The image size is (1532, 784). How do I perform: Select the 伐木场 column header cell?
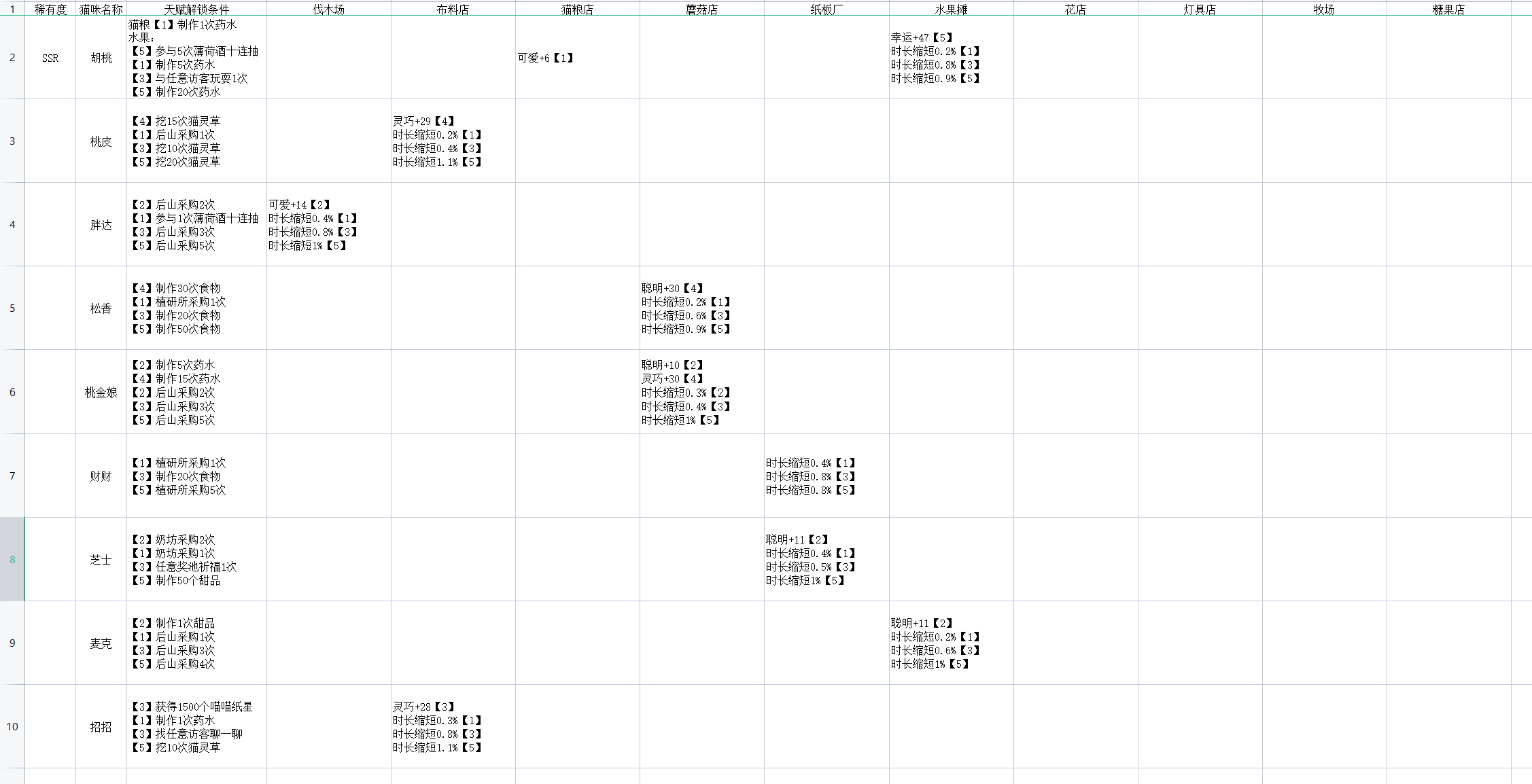[x=329, y=10]
